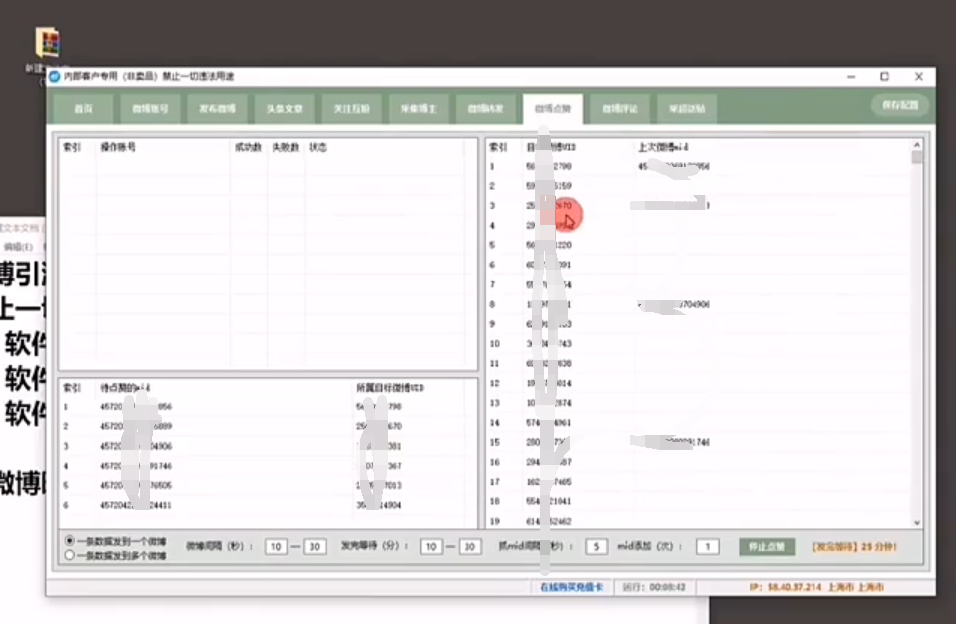Close the application window
Screen dimensions: 956x624
919,77
